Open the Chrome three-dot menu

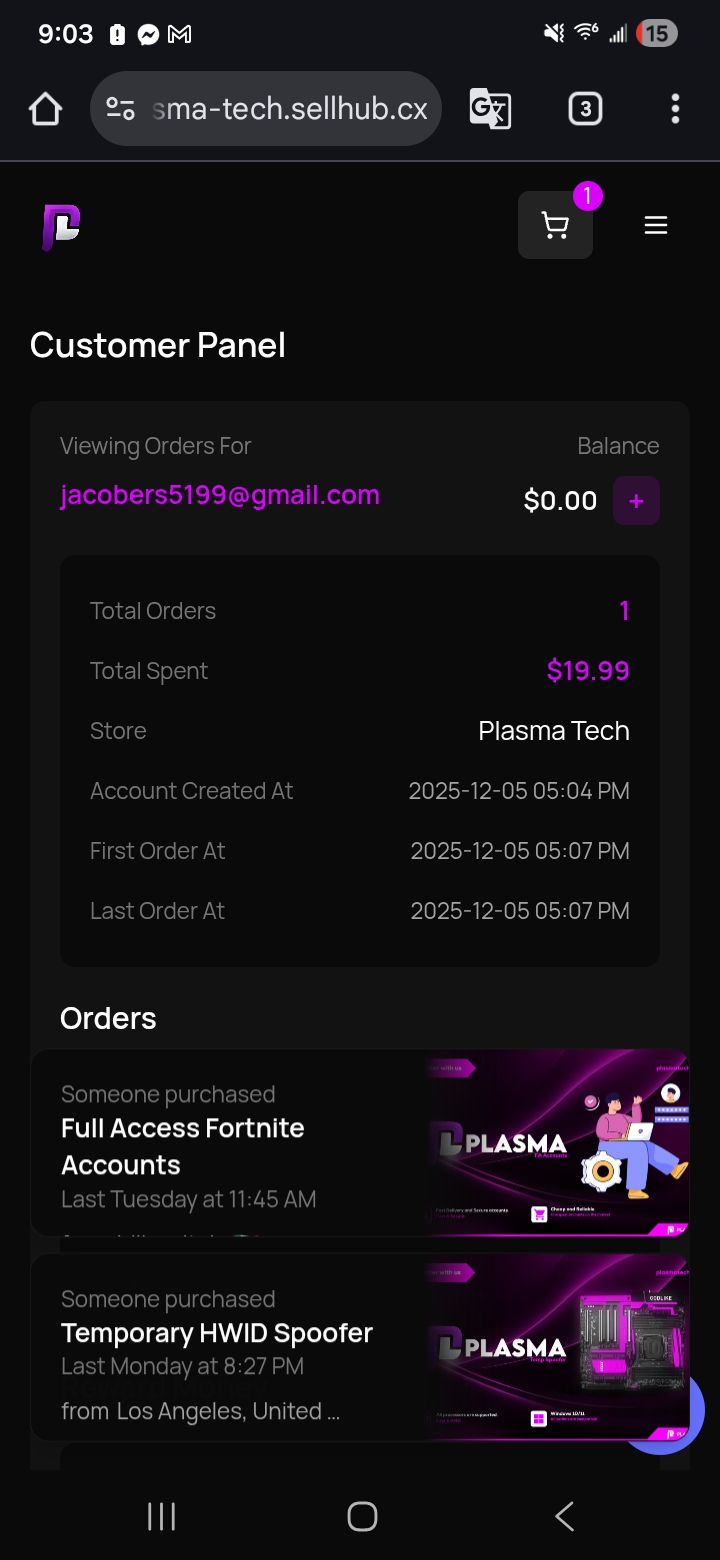coord(676,109)
